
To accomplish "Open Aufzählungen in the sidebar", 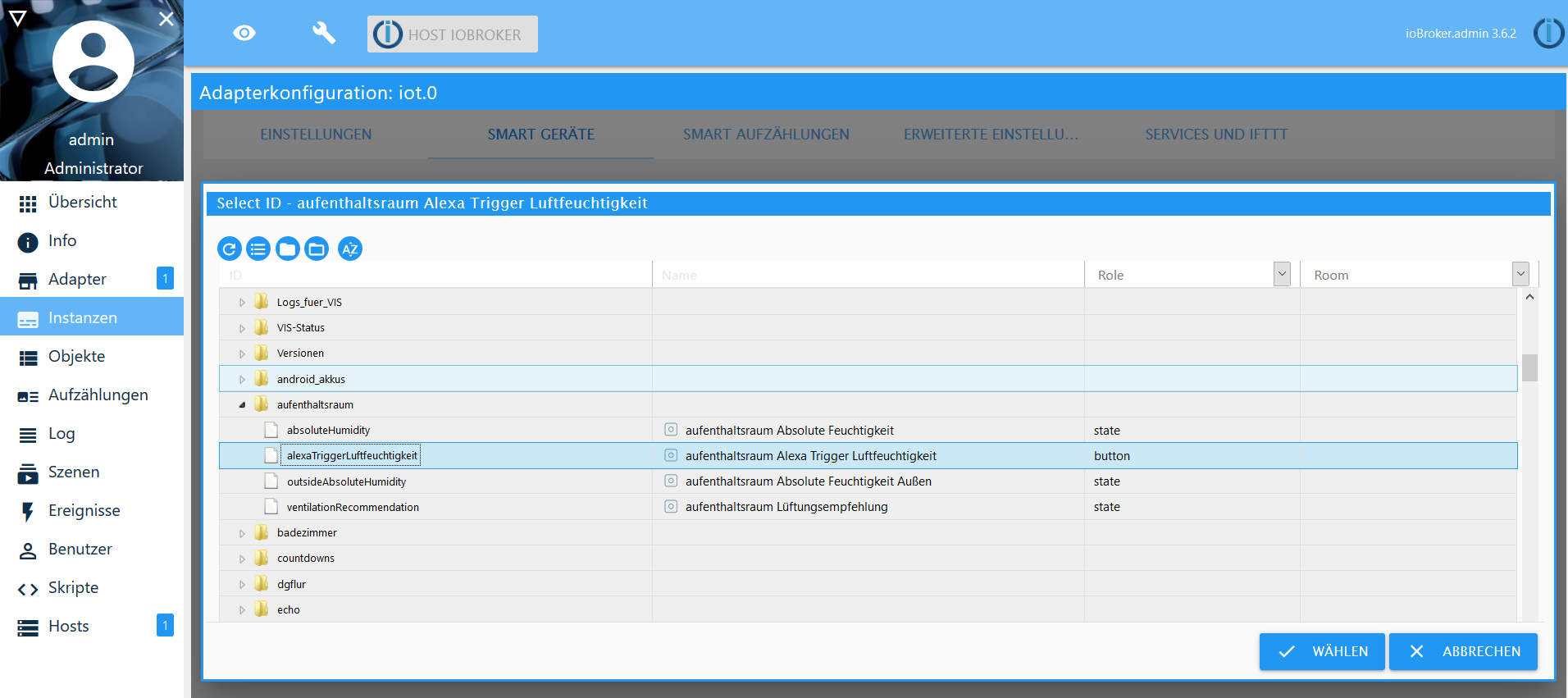I will (92, 395).
